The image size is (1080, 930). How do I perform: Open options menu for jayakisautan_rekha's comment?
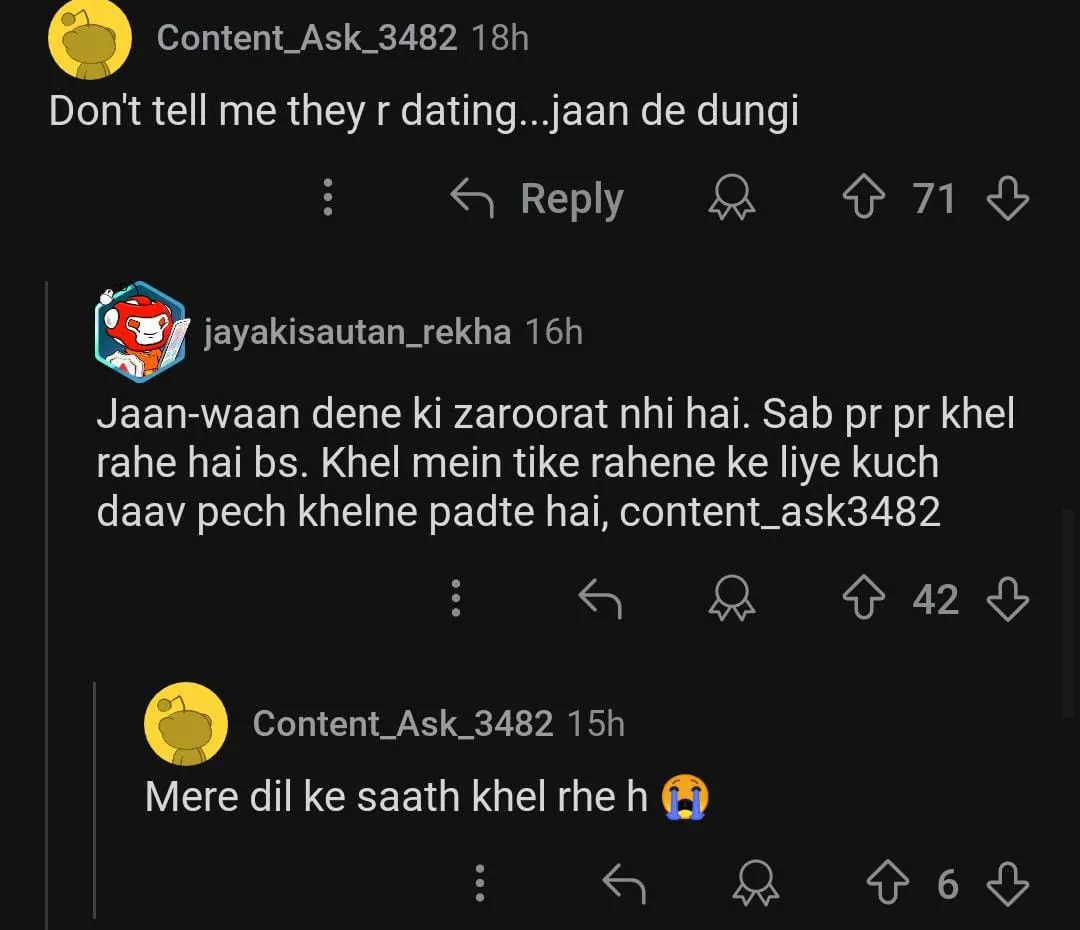pos(456,600)
